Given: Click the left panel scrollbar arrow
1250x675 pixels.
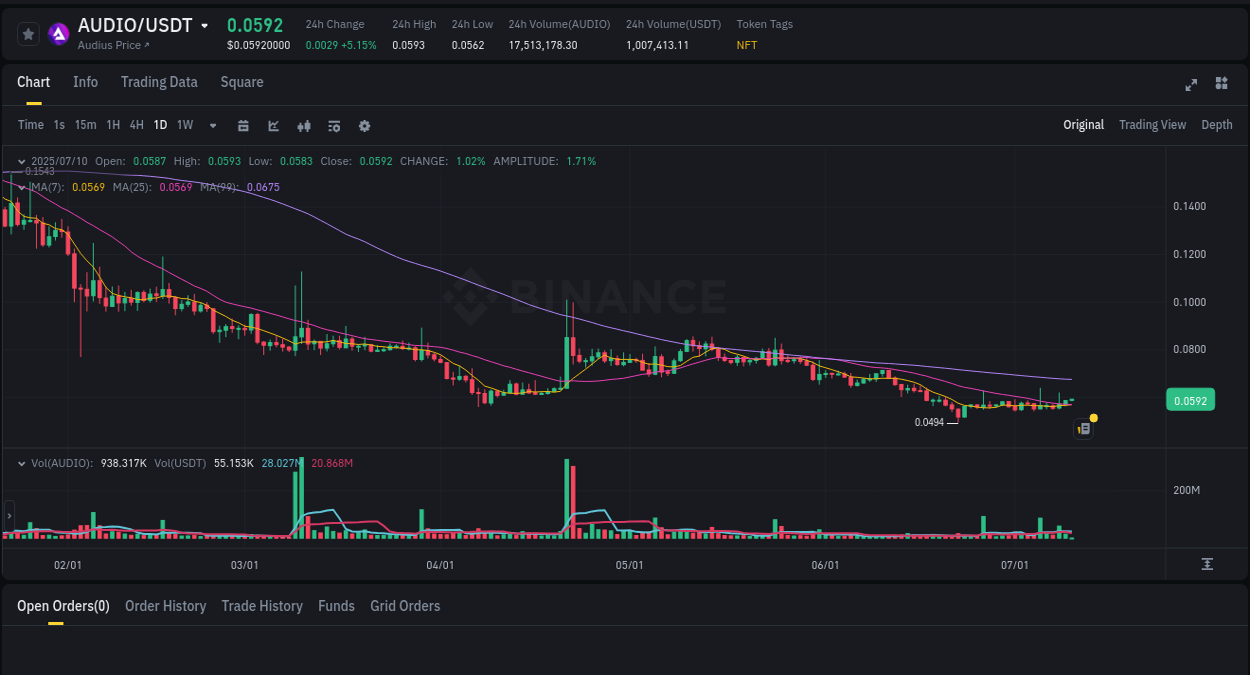Looking at the screenshot, I should (8, 517).
